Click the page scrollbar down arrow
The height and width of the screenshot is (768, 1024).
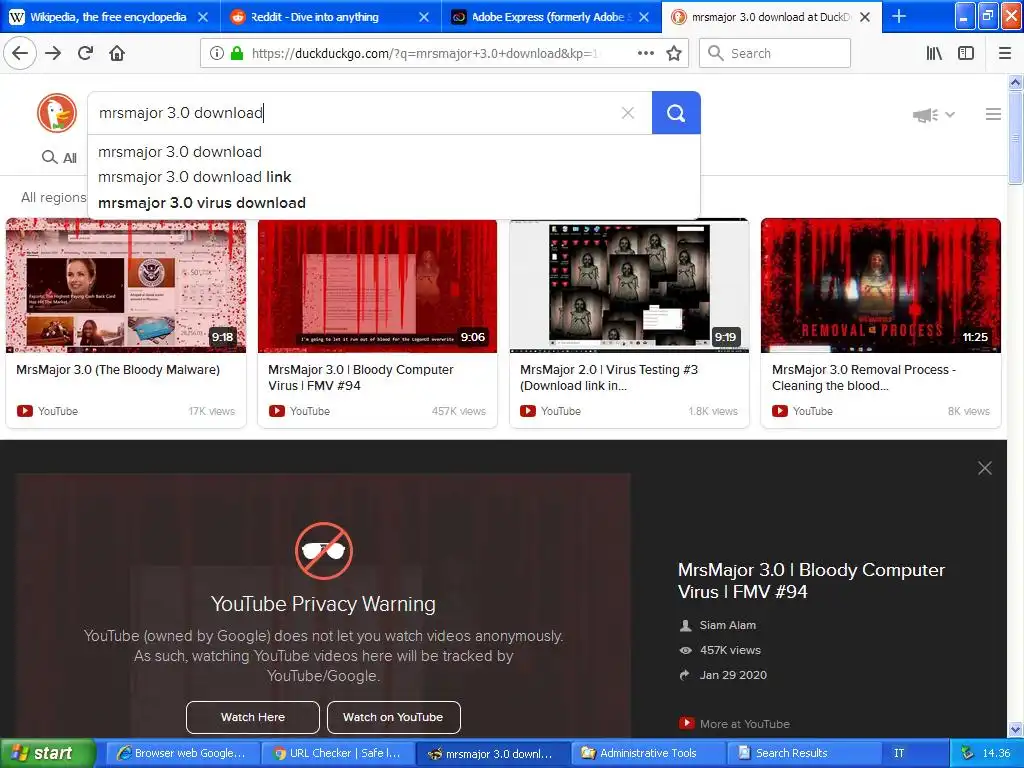coord(1015,729)
